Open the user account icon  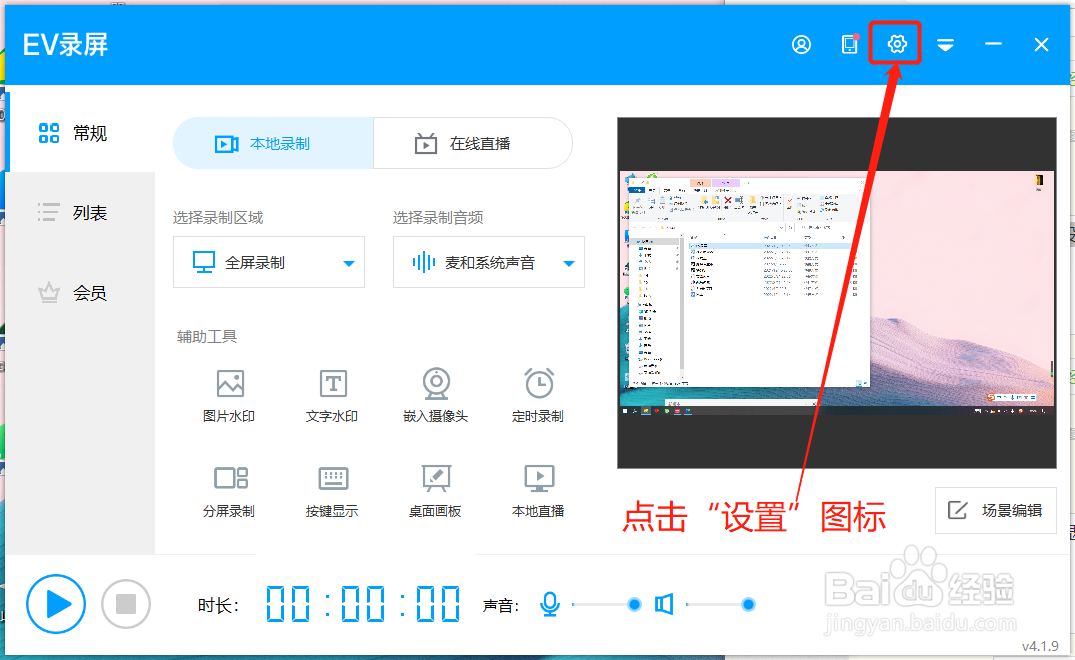(801, 45)
